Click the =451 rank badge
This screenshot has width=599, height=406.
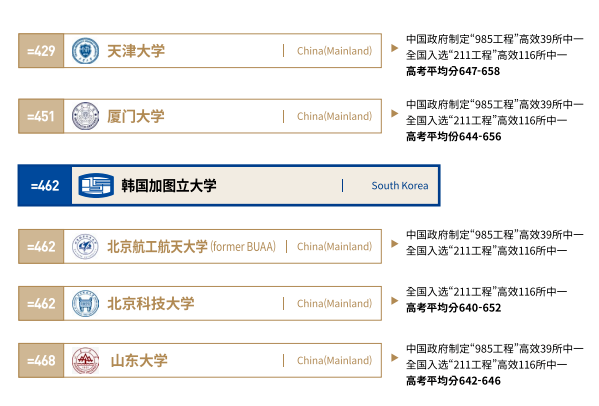click(x=41, y=116)
